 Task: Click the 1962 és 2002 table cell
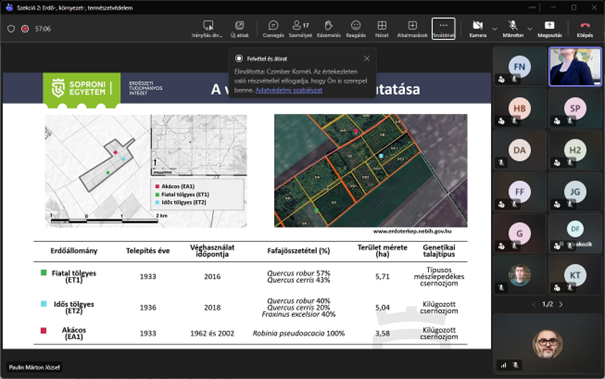(x=212, y=333)
